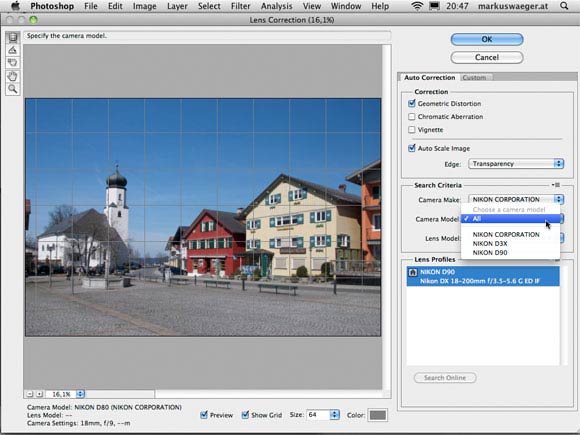
Task: Toggle the Show Grid checkbox
Action: [x=245, y=415]
